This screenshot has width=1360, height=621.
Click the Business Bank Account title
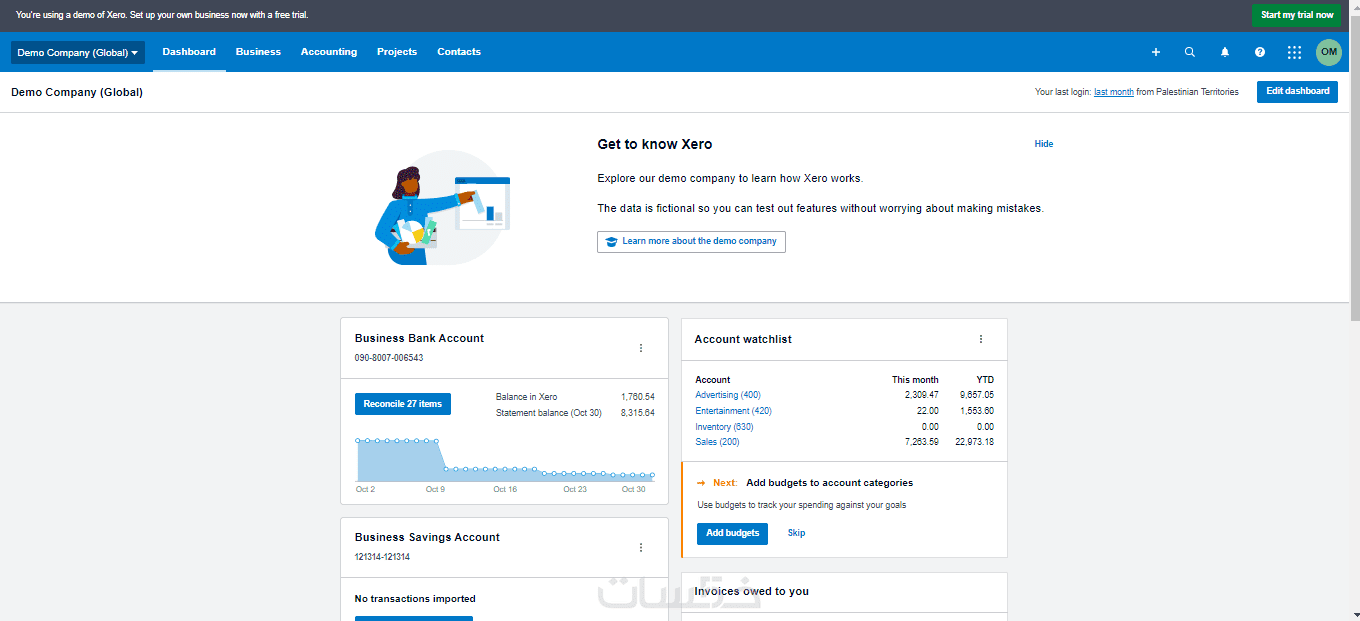coord(419,338)
